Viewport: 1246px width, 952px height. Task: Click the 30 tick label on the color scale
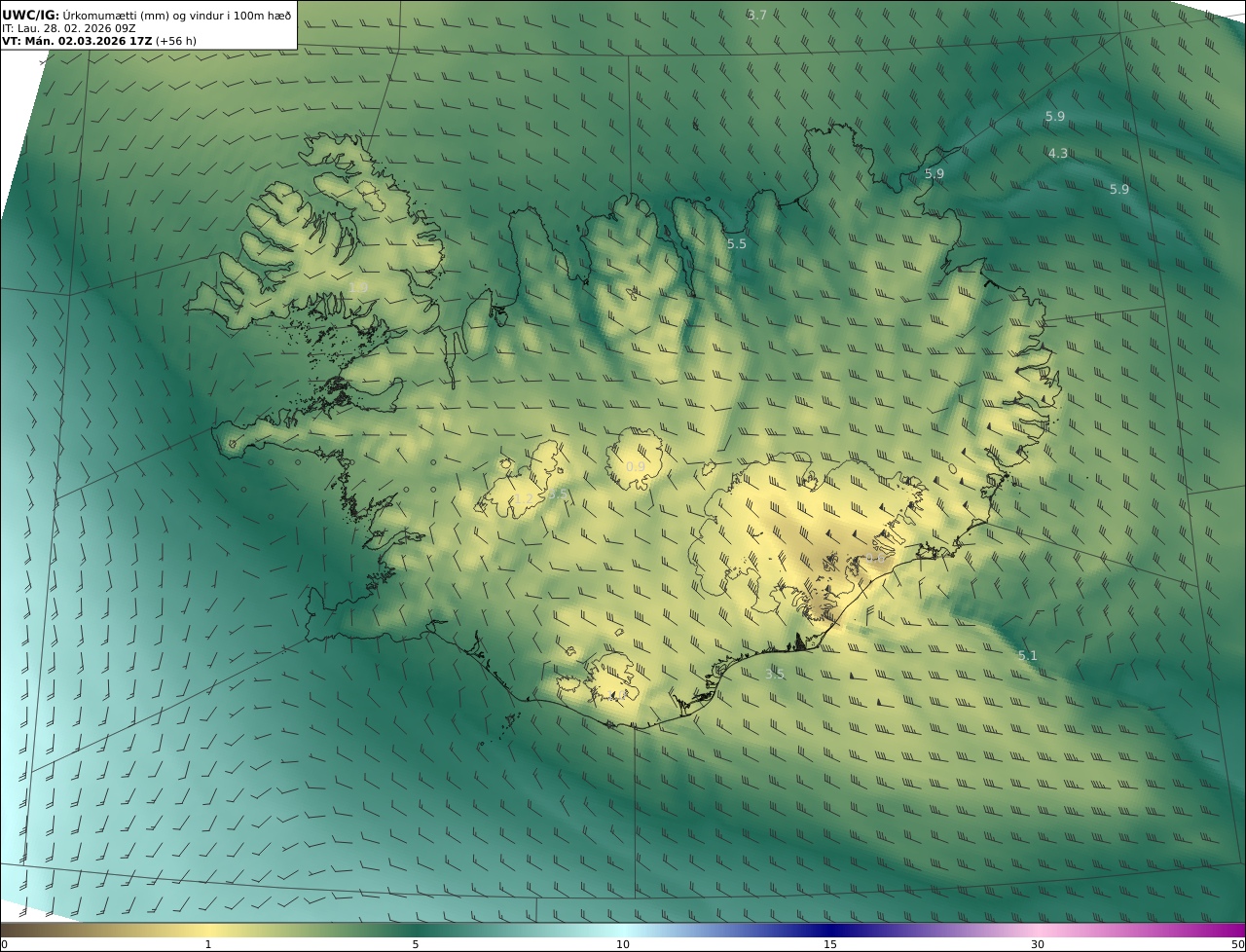(x=1038, y=944)
